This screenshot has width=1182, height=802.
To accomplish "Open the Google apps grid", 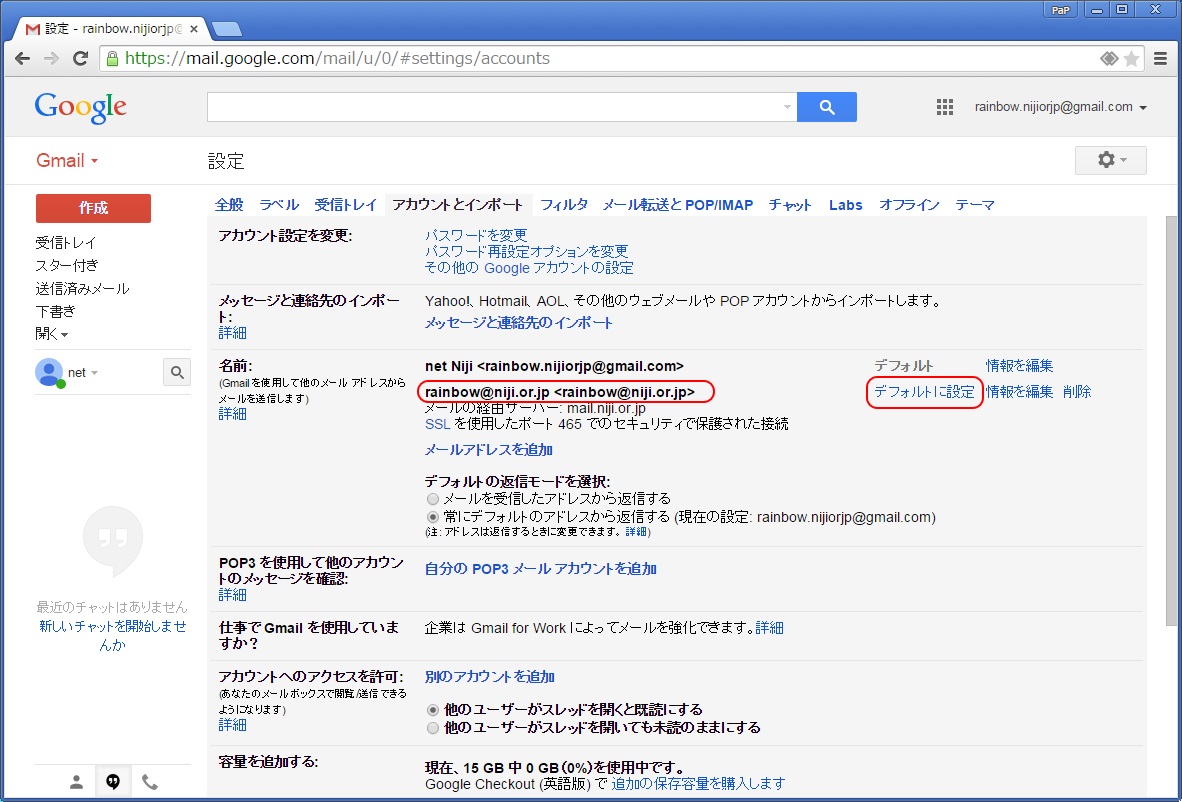I will [945, 107].
